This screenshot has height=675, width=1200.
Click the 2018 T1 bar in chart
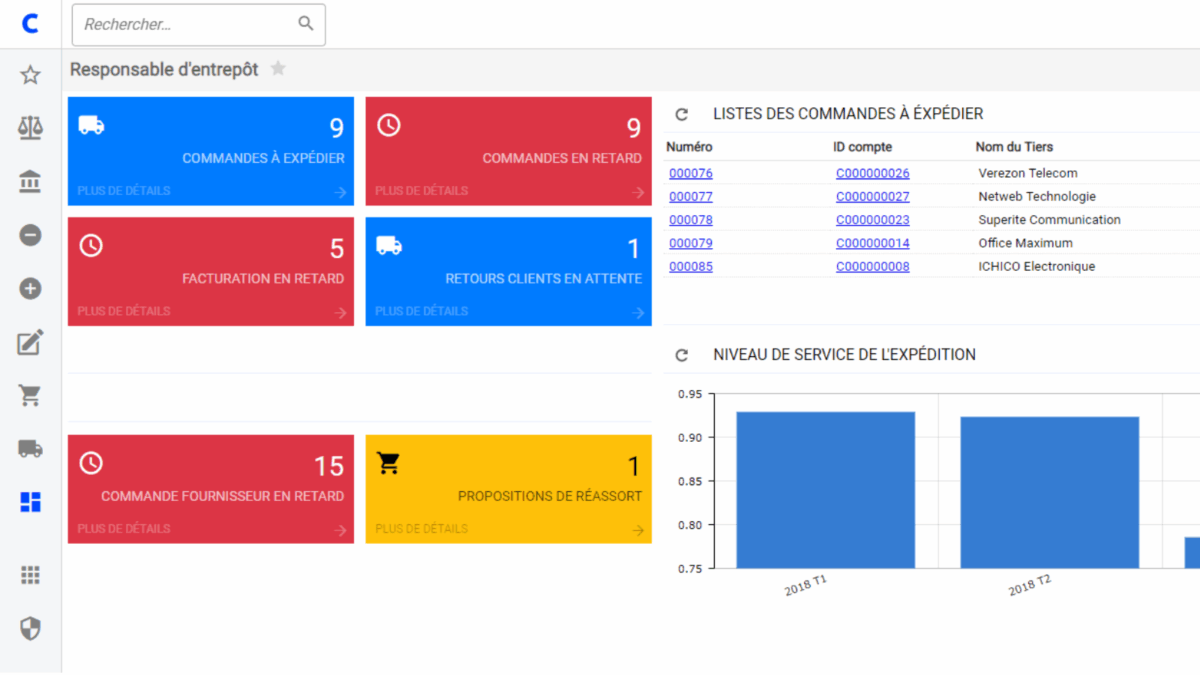click(x=825, y=490)
